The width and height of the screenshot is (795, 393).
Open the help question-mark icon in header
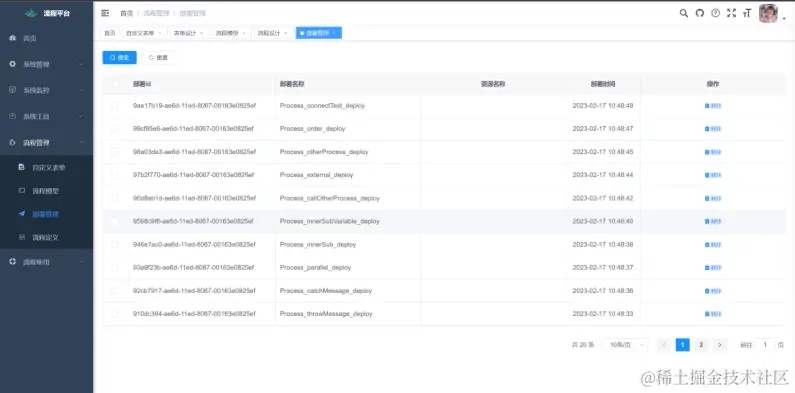[715, 13]
